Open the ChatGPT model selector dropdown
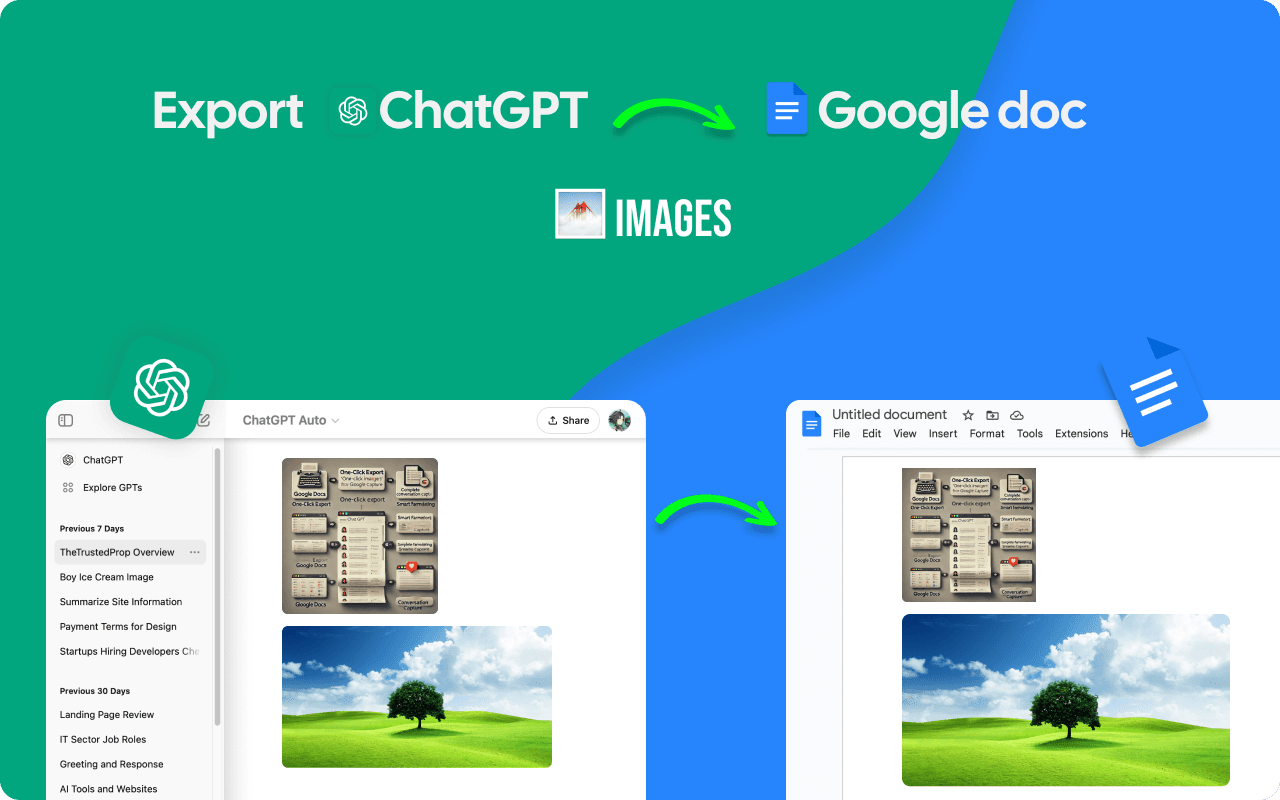The width and height of the screenshot is (1280, 800). coord(291,420)
